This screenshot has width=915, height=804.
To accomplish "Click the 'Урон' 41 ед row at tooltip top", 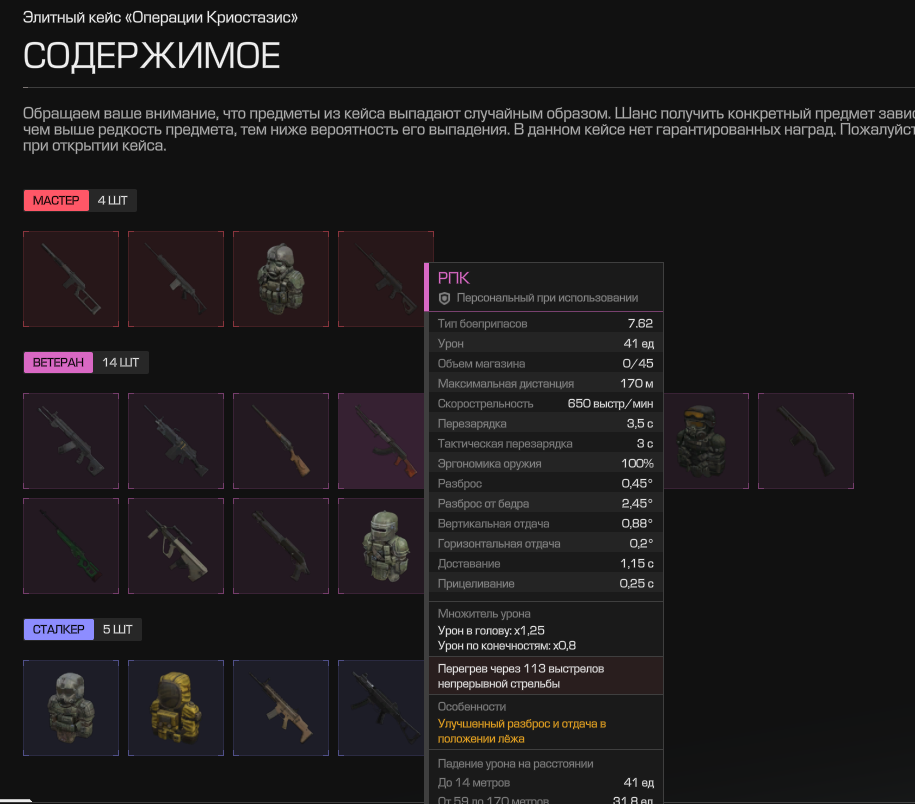I will click(546, 344).
